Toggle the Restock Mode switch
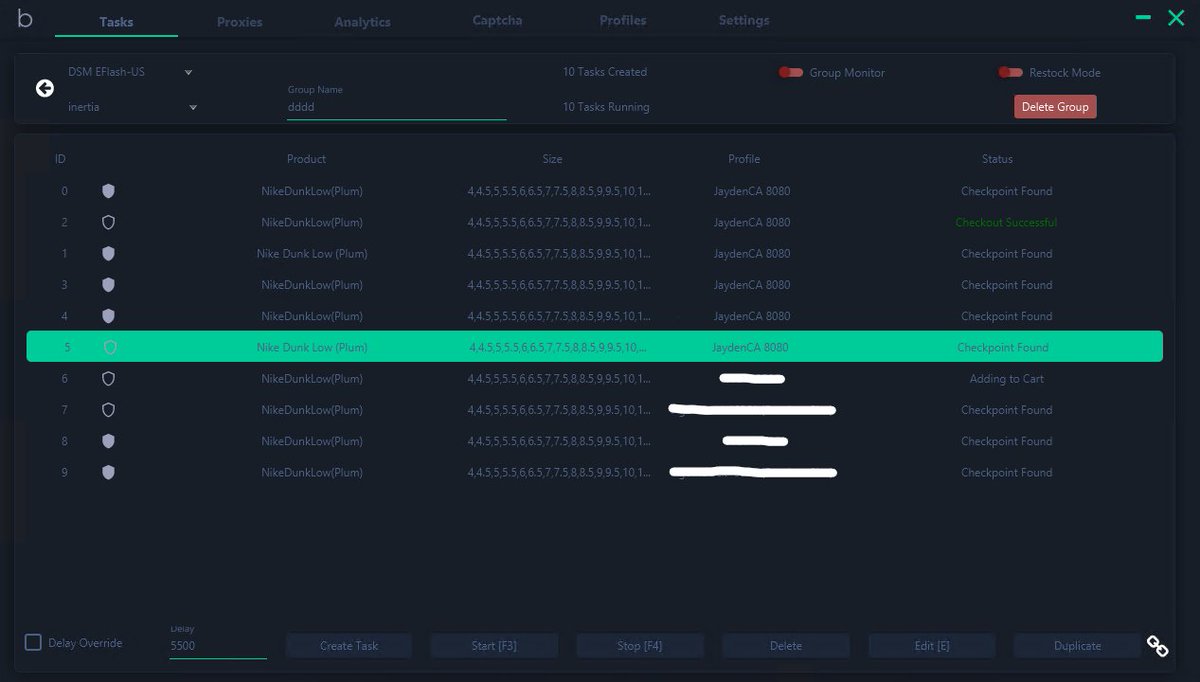 coord(1011,72)
